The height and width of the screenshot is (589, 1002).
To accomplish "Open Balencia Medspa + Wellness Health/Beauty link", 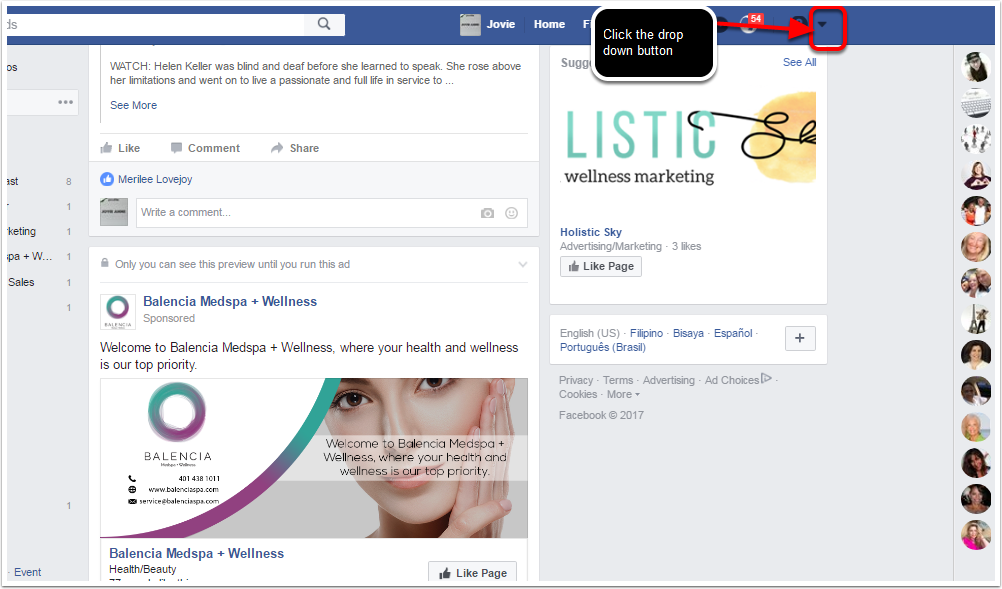I will (x=196, y=554).
